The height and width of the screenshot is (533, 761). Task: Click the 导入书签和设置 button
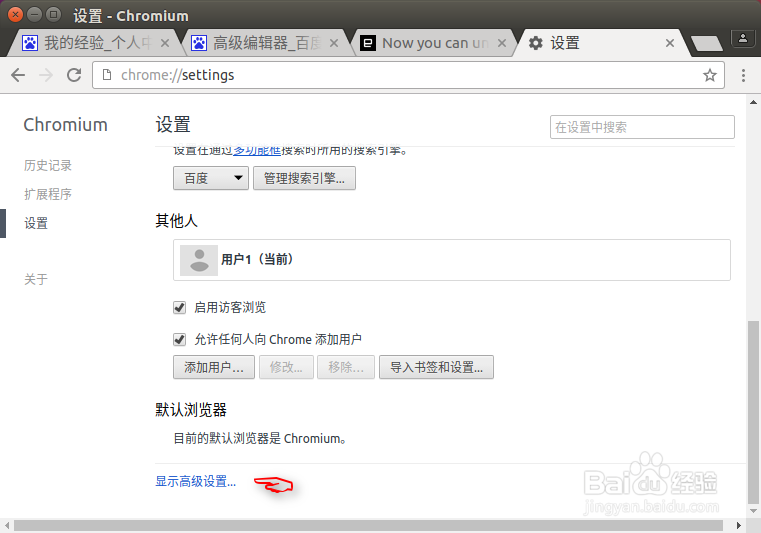pyautogui.click(x=436, y=367)
